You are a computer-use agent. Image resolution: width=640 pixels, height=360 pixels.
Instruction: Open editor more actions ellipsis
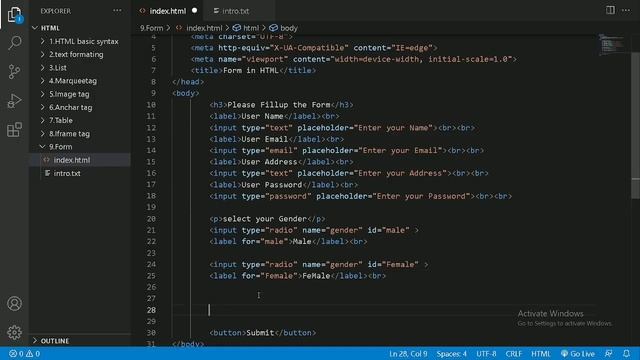tap(626, 10)
